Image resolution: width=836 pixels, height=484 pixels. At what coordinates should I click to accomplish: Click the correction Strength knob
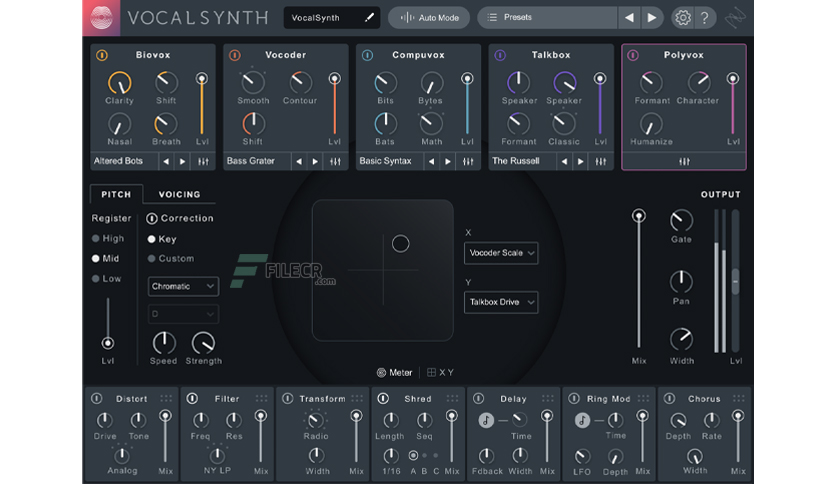coord(203,343)
